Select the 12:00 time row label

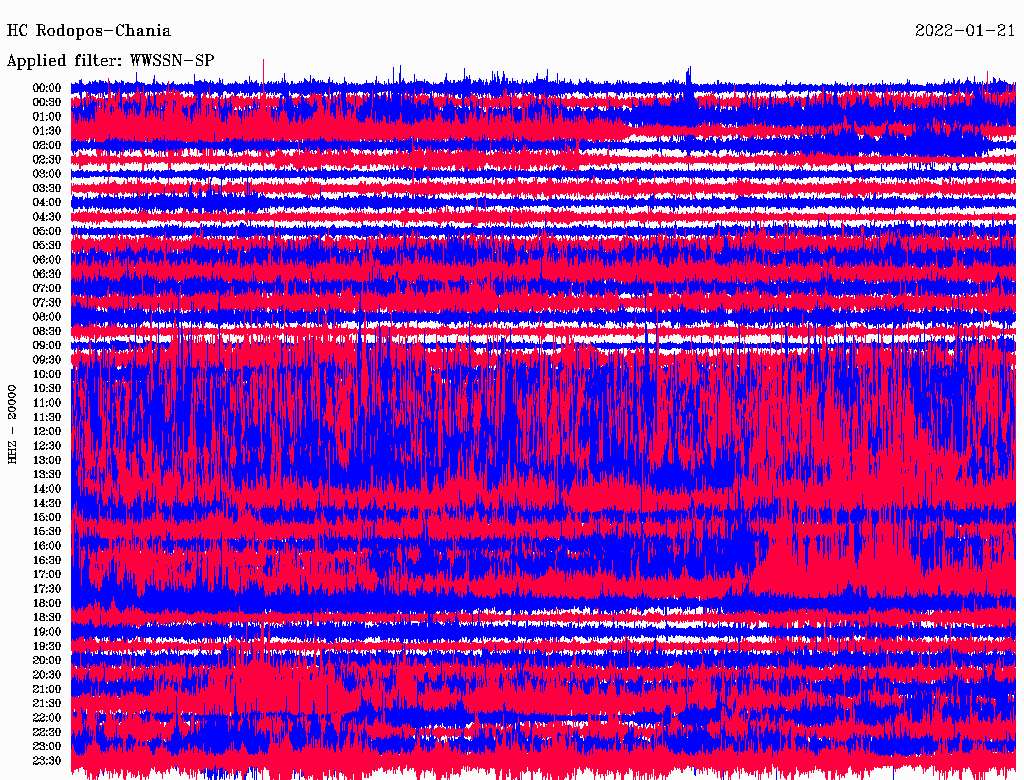pyautogui.click(x=47, y=431)
